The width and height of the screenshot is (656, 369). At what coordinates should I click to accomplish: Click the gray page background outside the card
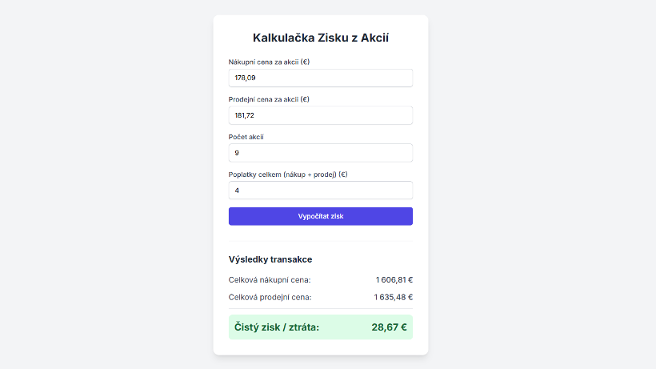[x=105, y=184]
